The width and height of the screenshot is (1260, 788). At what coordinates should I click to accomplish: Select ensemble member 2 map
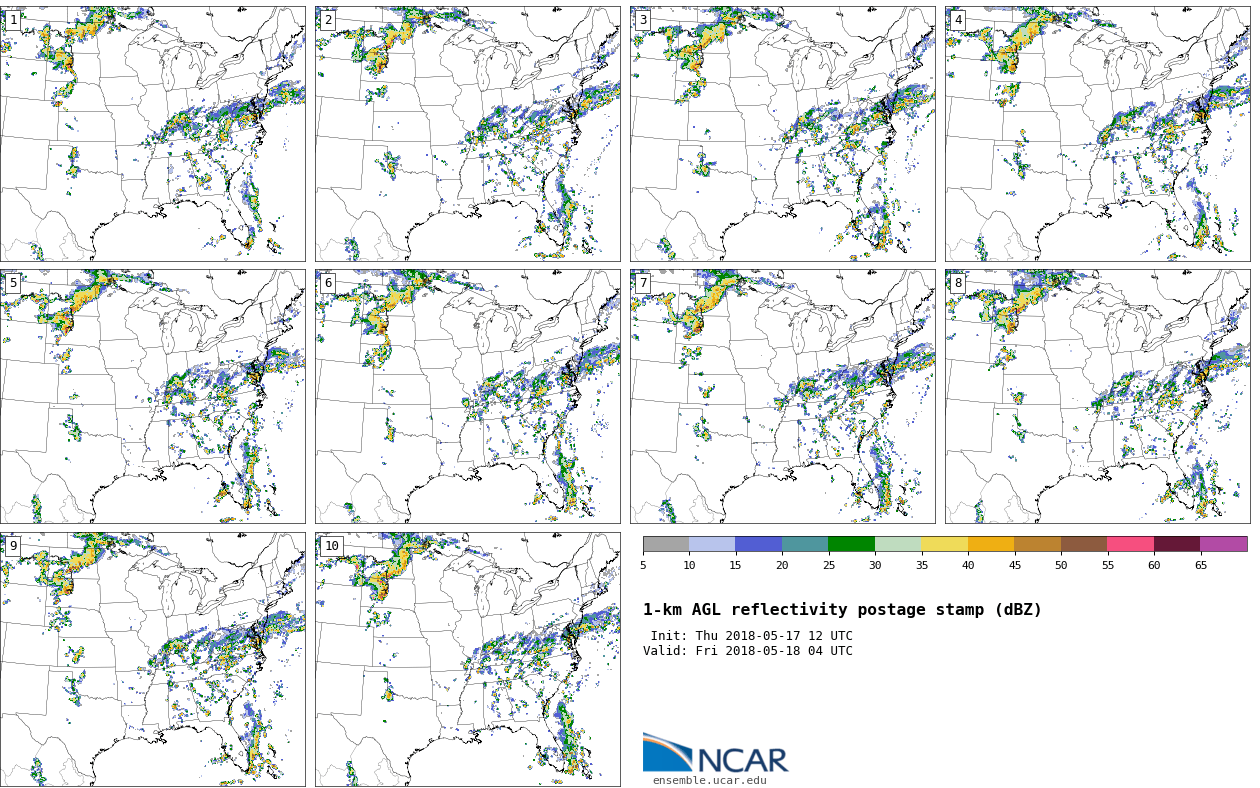click(467, 134)
